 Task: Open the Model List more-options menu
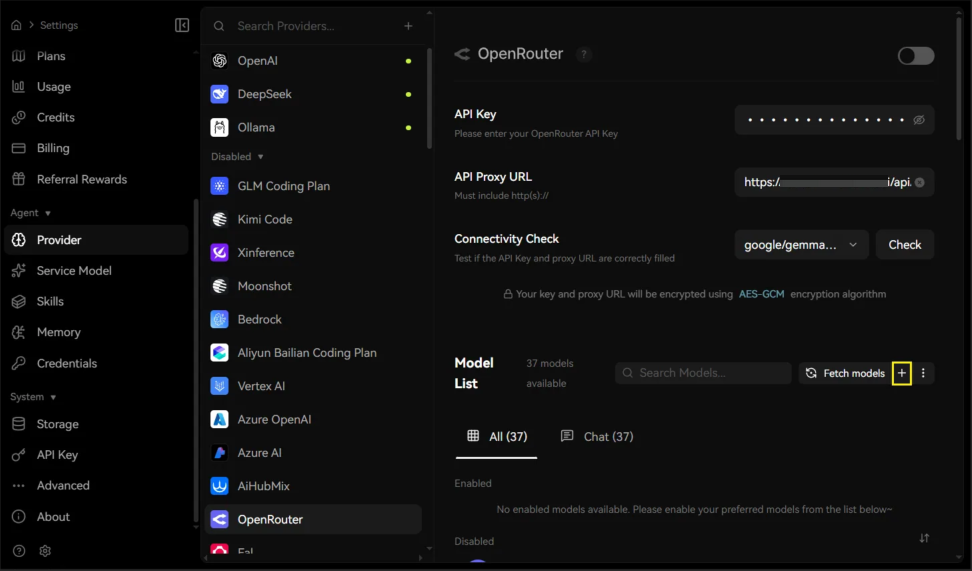923,373
